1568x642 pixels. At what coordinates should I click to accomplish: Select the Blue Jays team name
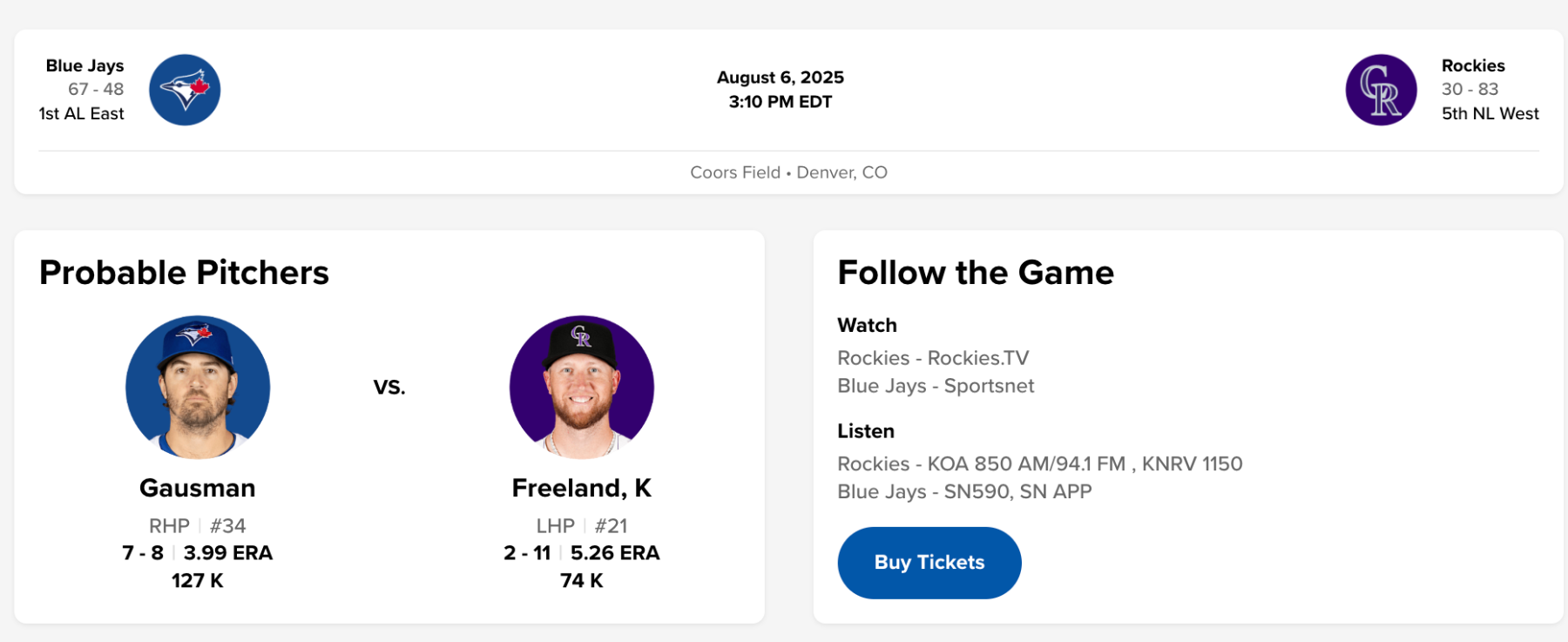pos(84,65)
